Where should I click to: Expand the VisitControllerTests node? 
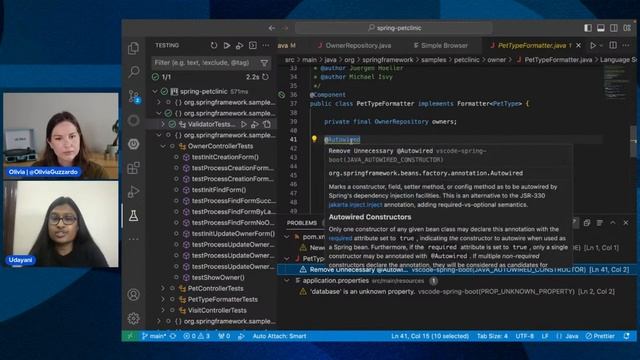click(163, 310)
